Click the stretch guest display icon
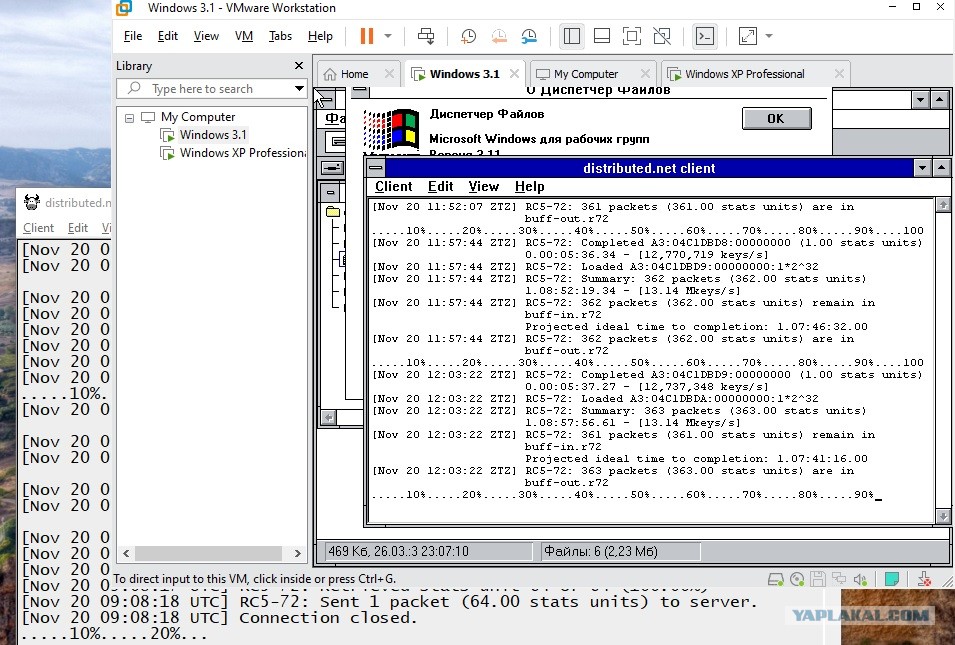Viewport: 955px width, 645px height. 748,36
